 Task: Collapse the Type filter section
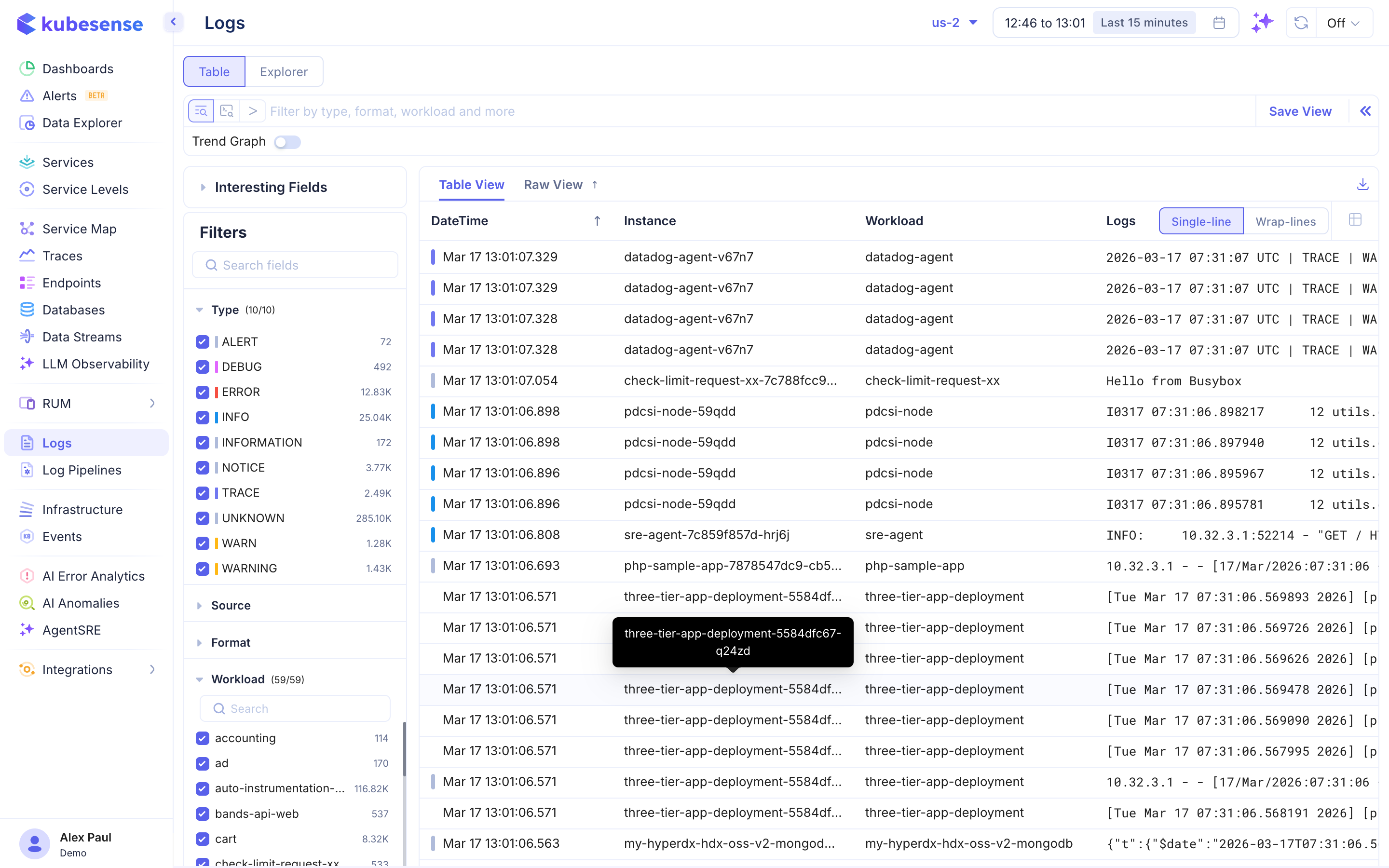click(199, 310)
